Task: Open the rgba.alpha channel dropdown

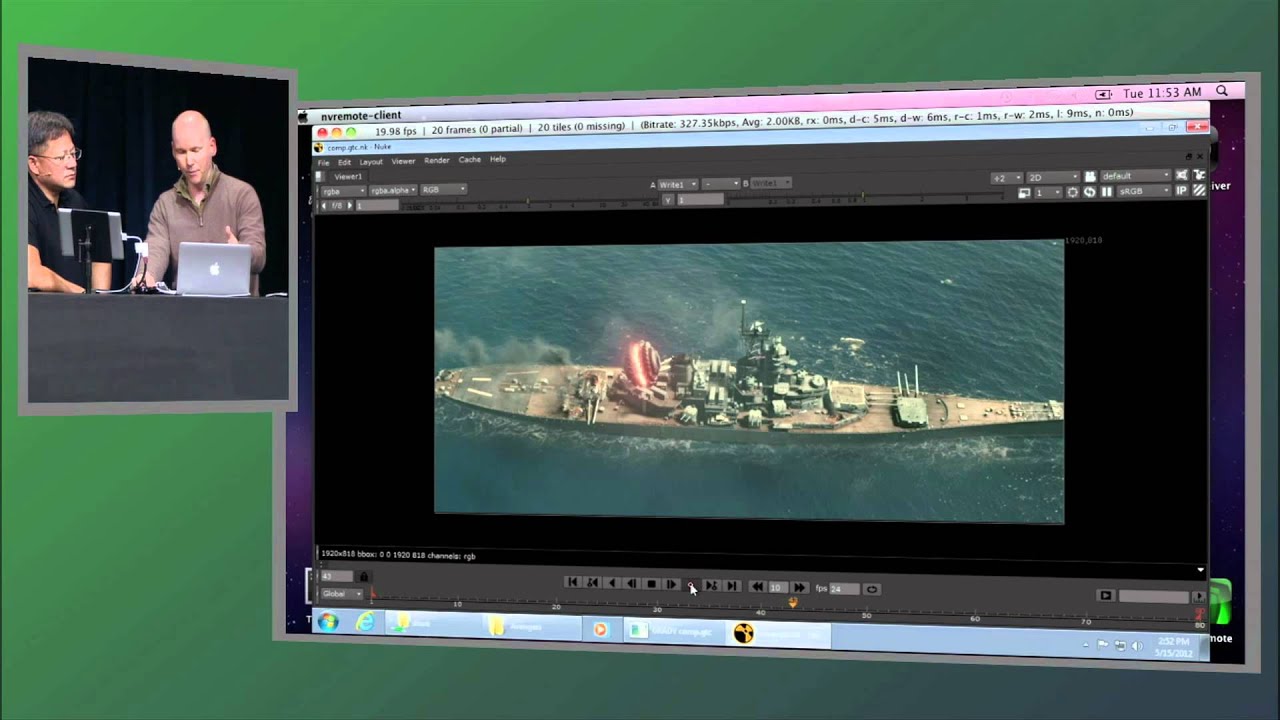Action: (x=393, y=190)
